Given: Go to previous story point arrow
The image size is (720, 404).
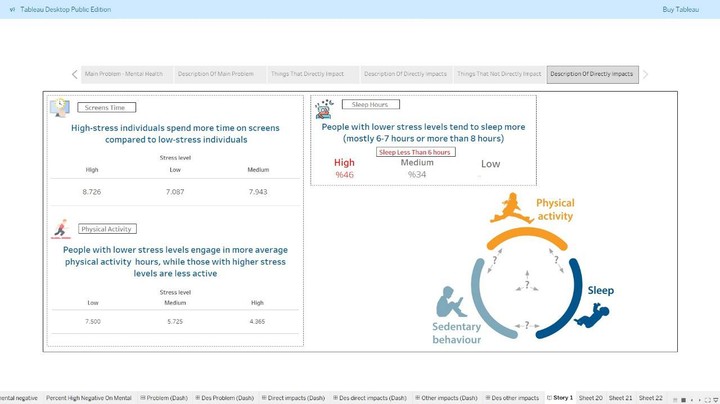Looking at the screenshot, I should (x=74, y=74).
